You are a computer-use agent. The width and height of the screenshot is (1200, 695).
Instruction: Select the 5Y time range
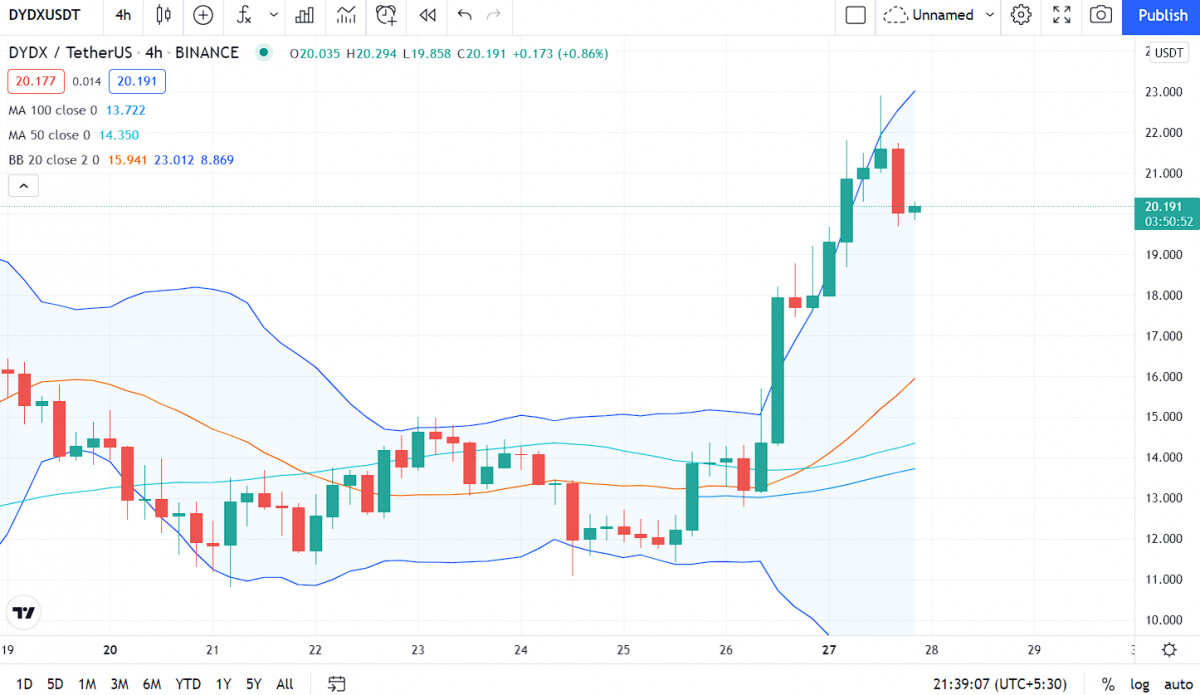pyautogui.click(x=254, y=684)
